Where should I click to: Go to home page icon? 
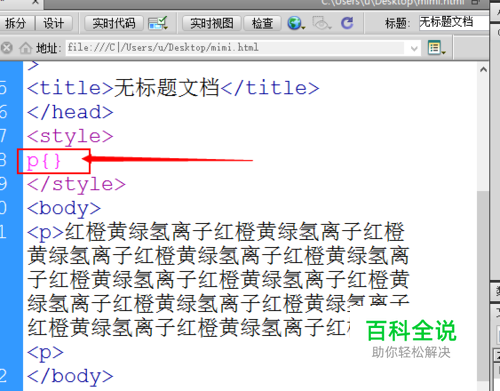coord(25,48)
